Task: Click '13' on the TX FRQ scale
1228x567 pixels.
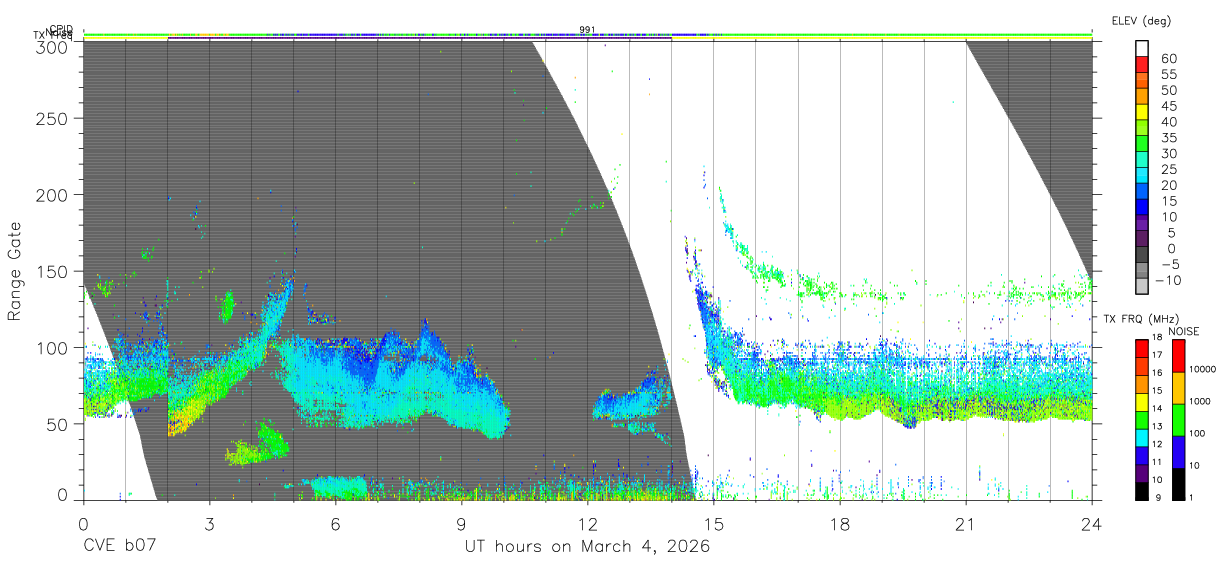Action: point(1159,428)
